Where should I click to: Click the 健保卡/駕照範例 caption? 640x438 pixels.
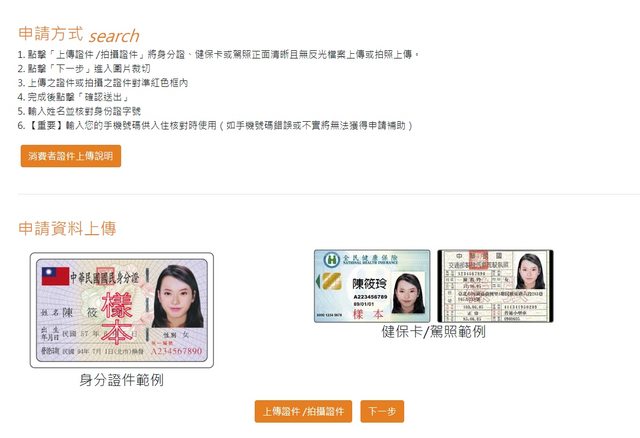pos(433,331)
